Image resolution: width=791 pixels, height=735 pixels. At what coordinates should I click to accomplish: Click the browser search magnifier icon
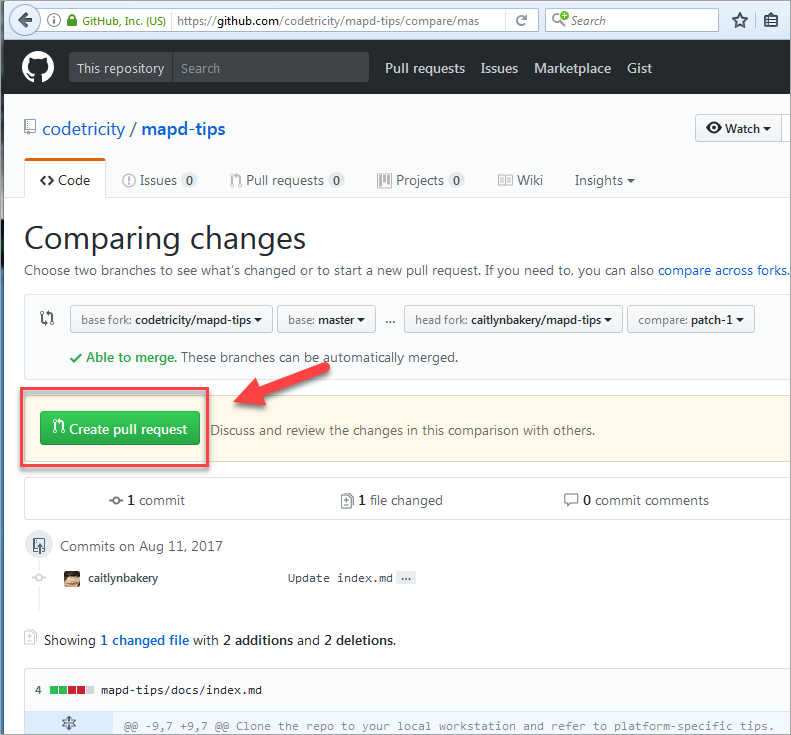[559, 19]
